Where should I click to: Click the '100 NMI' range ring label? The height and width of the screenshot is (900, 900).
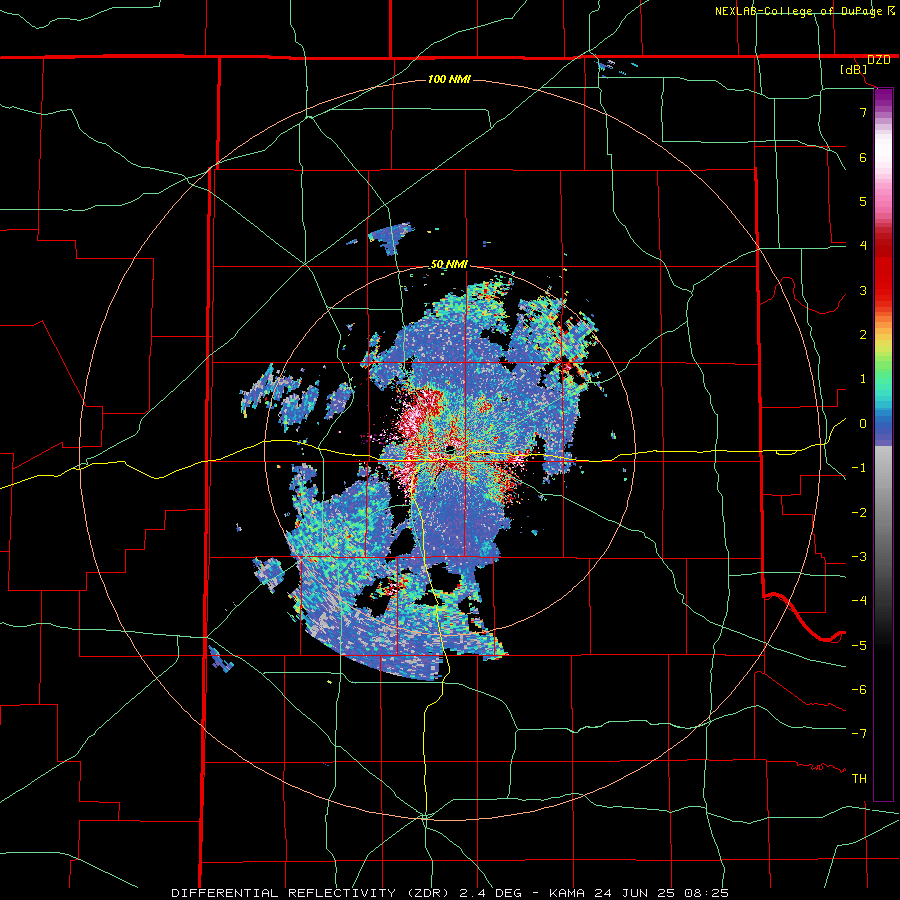click(449, 79)
